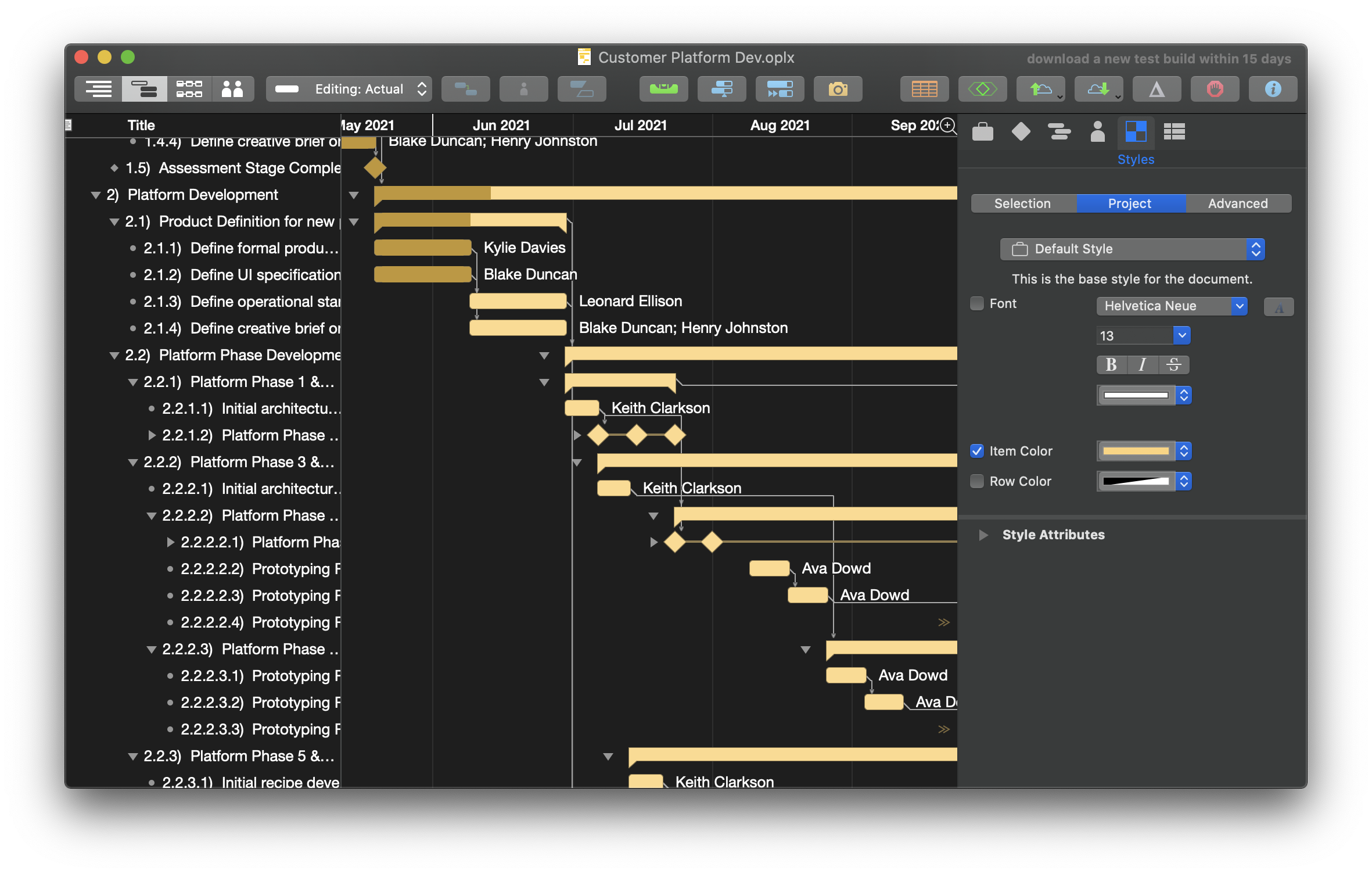This screenshot has height=874, width=1372.
Task: Select the flag/milestone marker icon
Action: click(1022, 131)
